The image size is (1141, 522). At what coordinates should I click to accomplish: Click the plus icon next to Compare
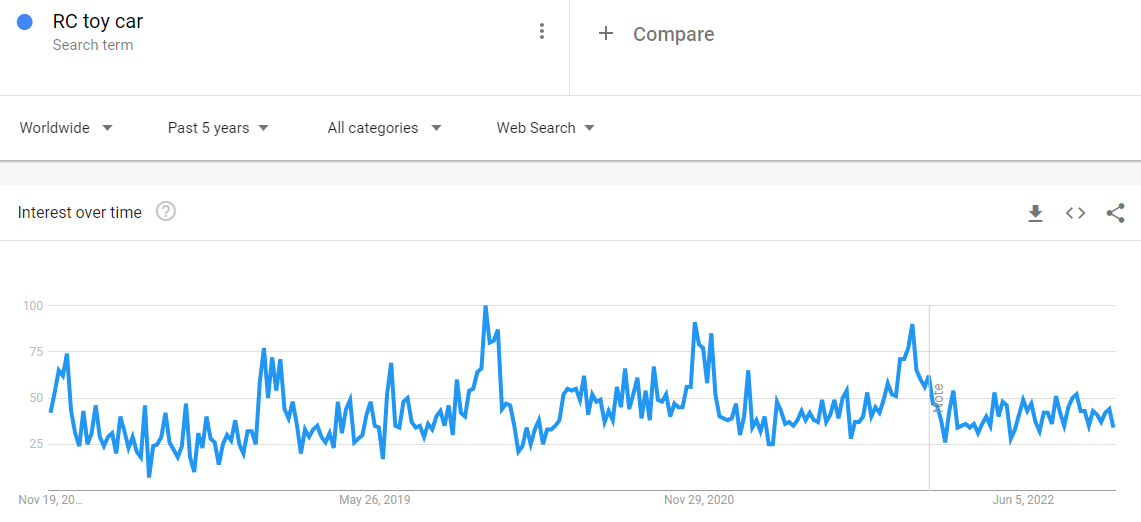click(605, 34)
